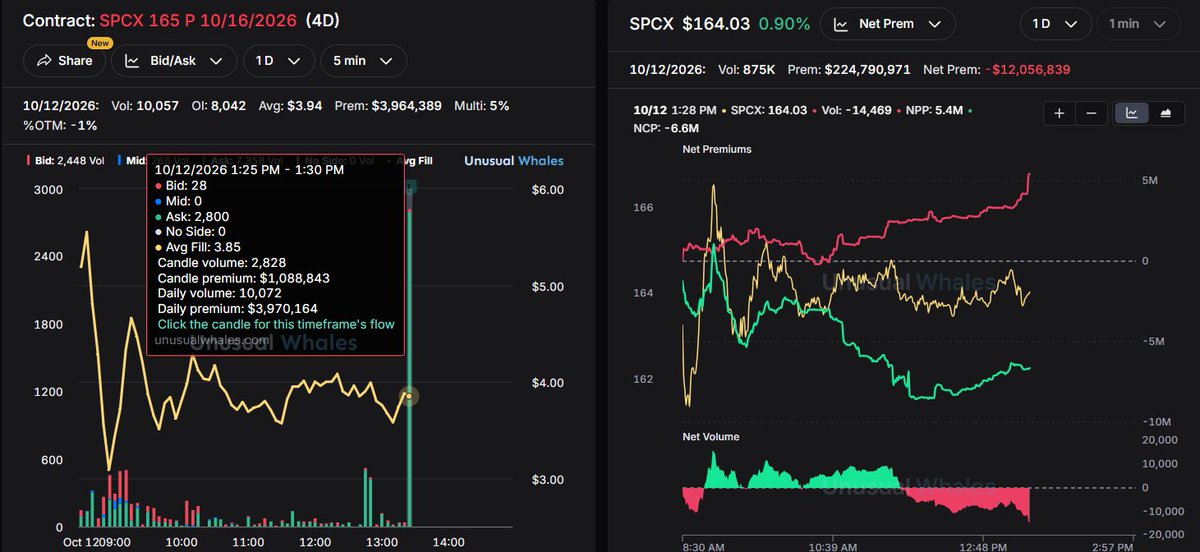Click the 'Prem: $224,790,971' stat
Screen dimensions: 1200x552
coord(849,70)
